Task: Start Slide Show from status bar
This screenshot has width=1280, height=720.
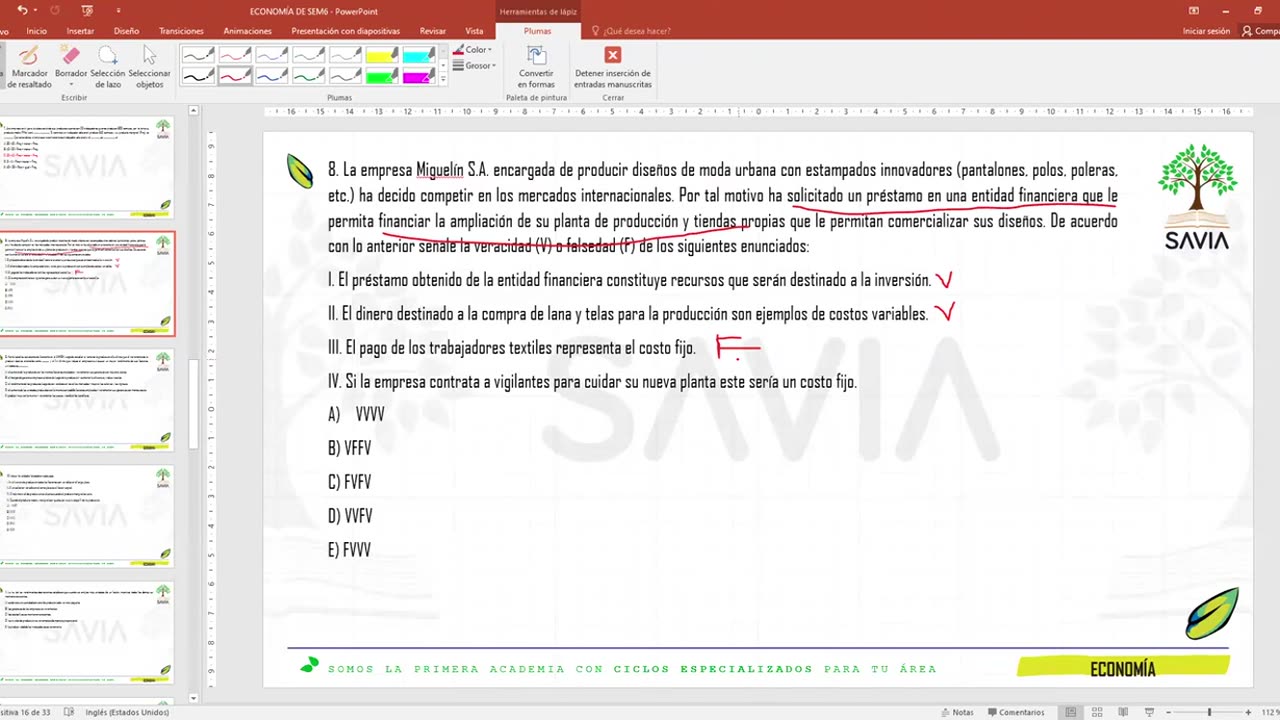Action: 1148,712
